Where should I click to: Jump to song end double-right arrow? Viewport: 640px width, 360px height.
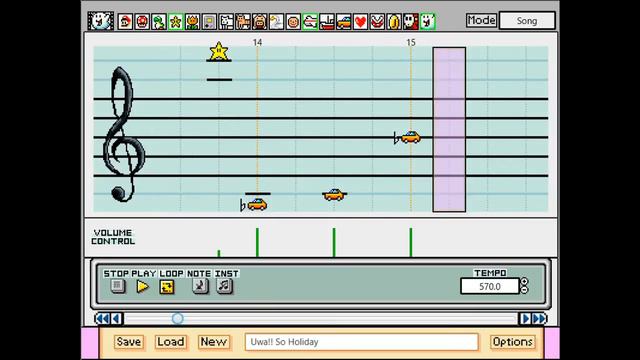click(x=539, y=318)
